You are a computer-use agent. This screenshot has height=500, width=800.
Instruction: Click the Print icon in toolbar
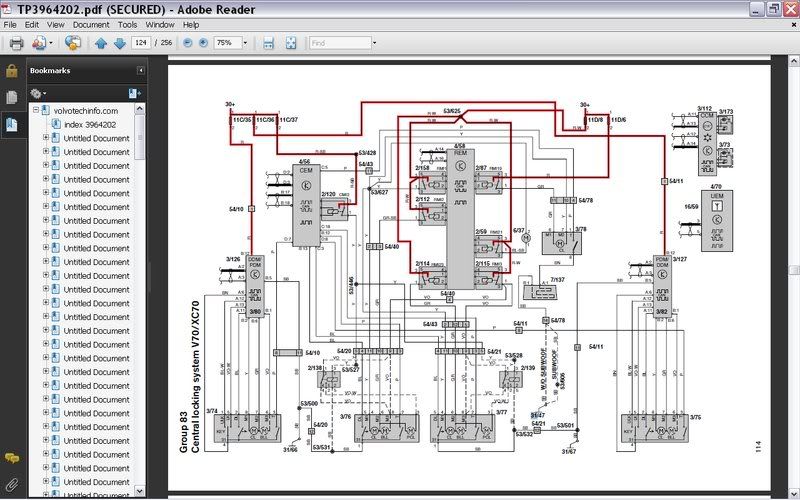(16, 43)
